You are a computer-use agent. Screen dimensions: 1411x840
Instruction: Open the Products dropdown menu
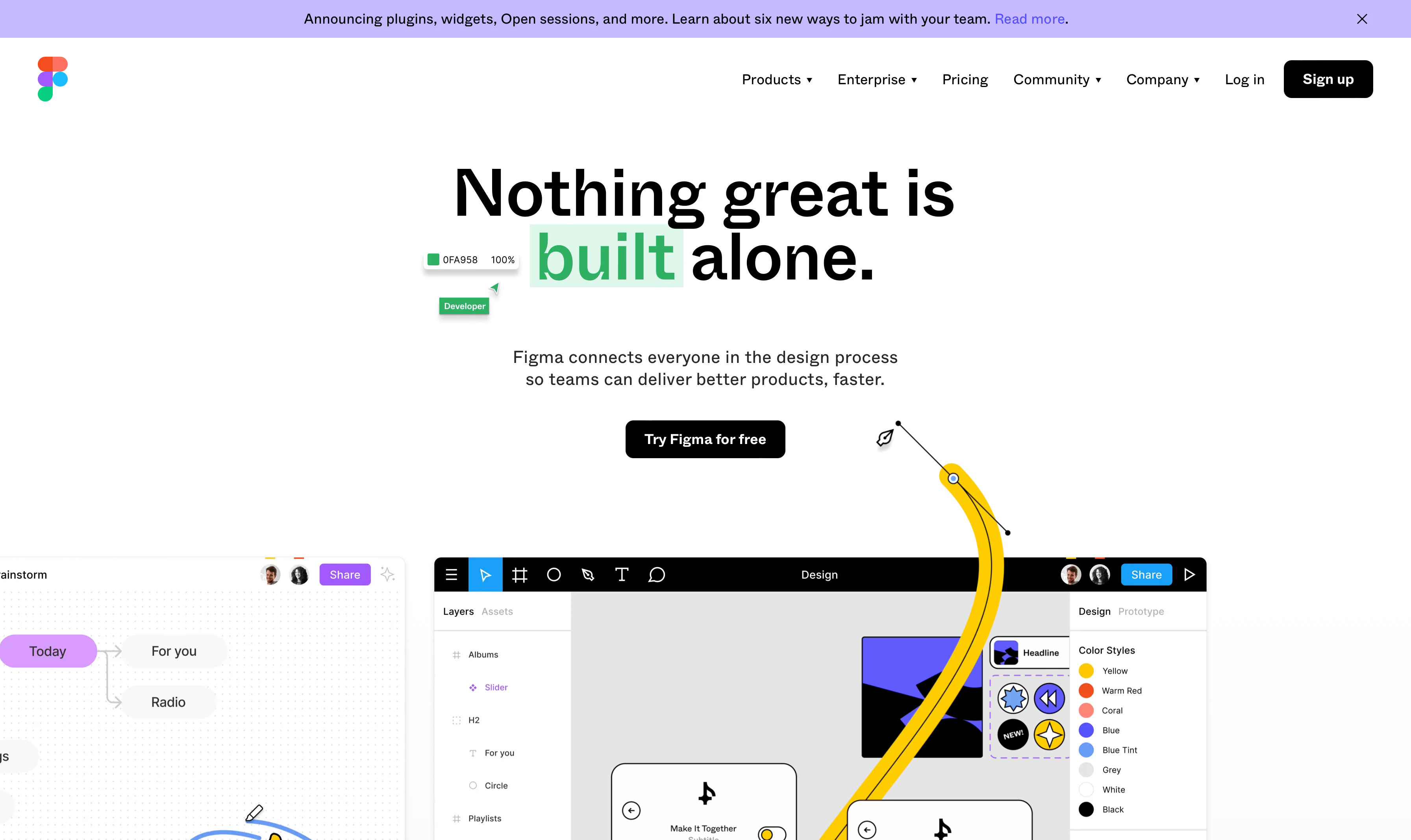tap(777, 79)
